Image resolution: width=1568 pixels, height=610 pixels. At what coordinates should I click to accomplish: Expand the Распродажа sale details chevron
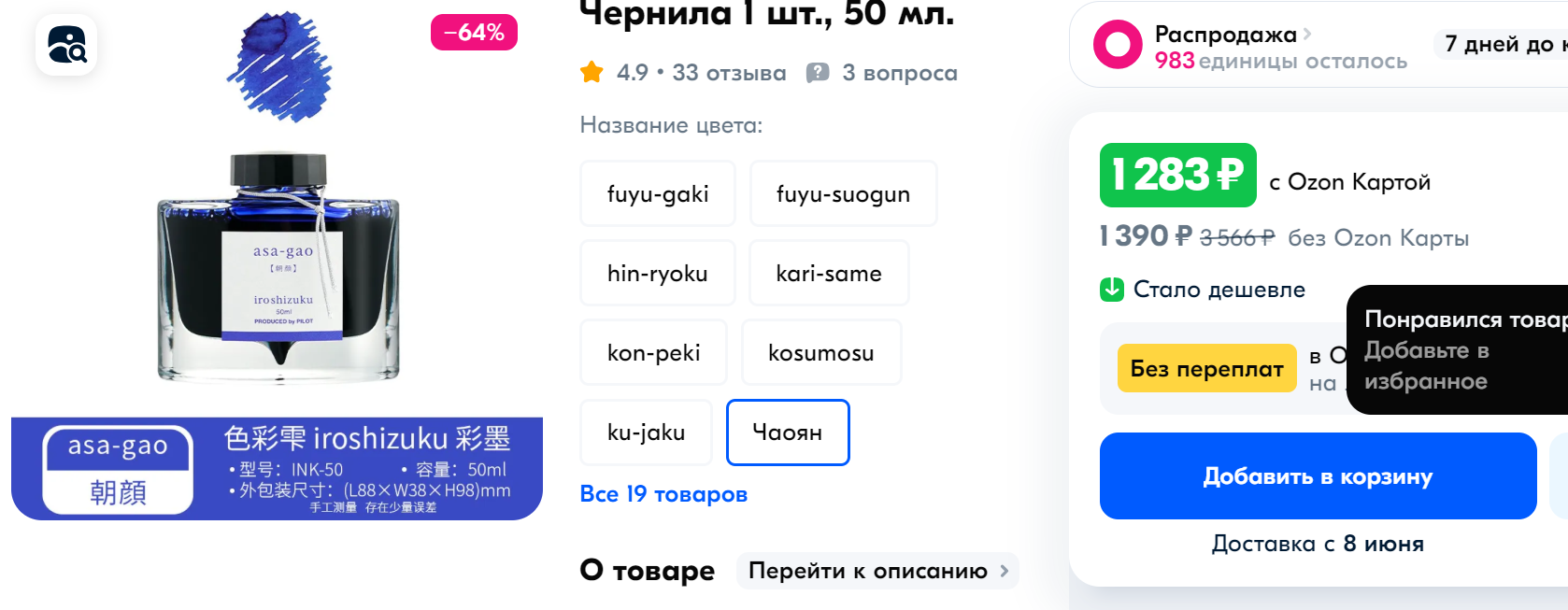tap(1307, 34)
